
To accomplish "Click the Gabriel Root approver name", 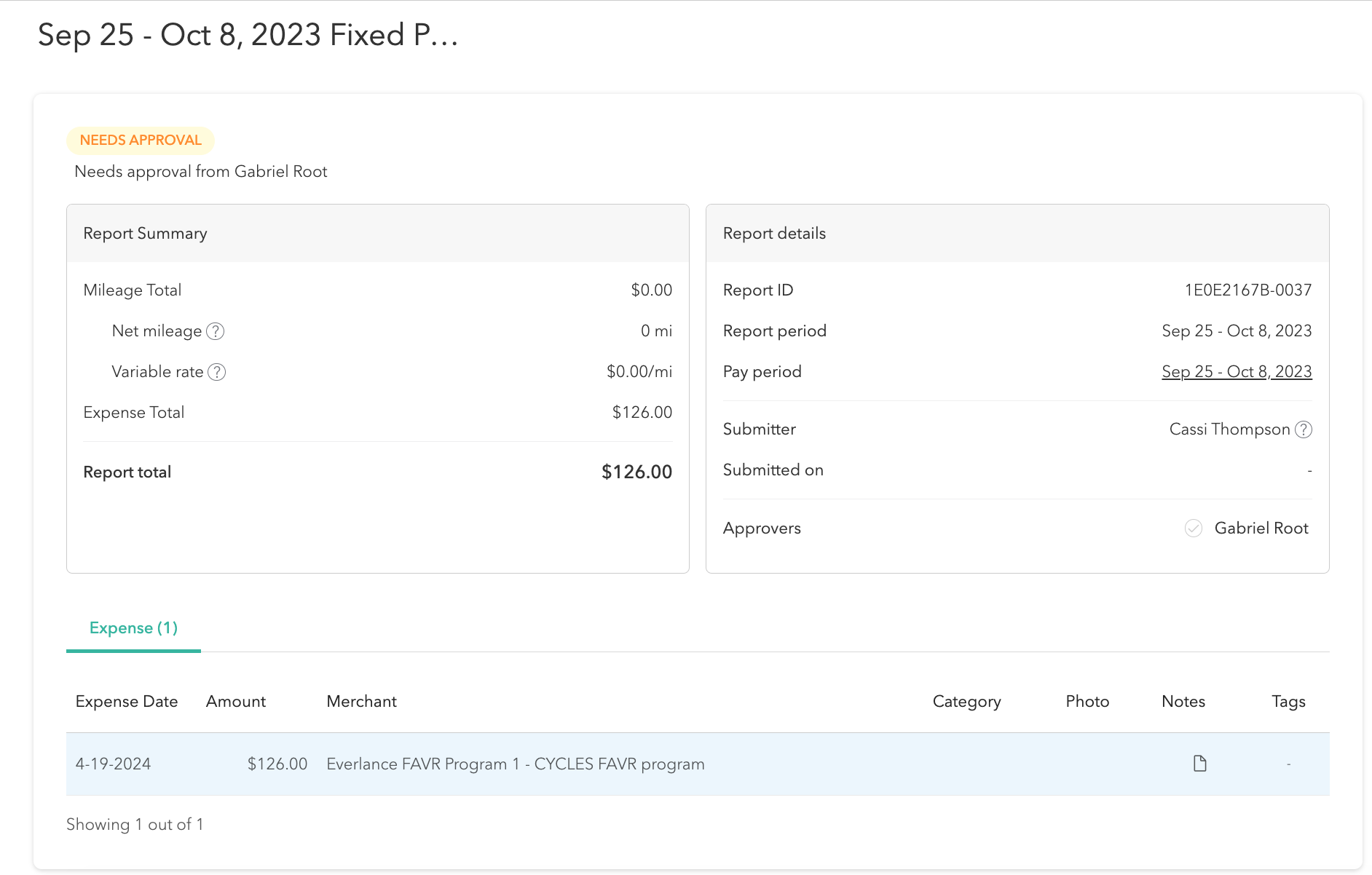I will (x=1261, y=528).
